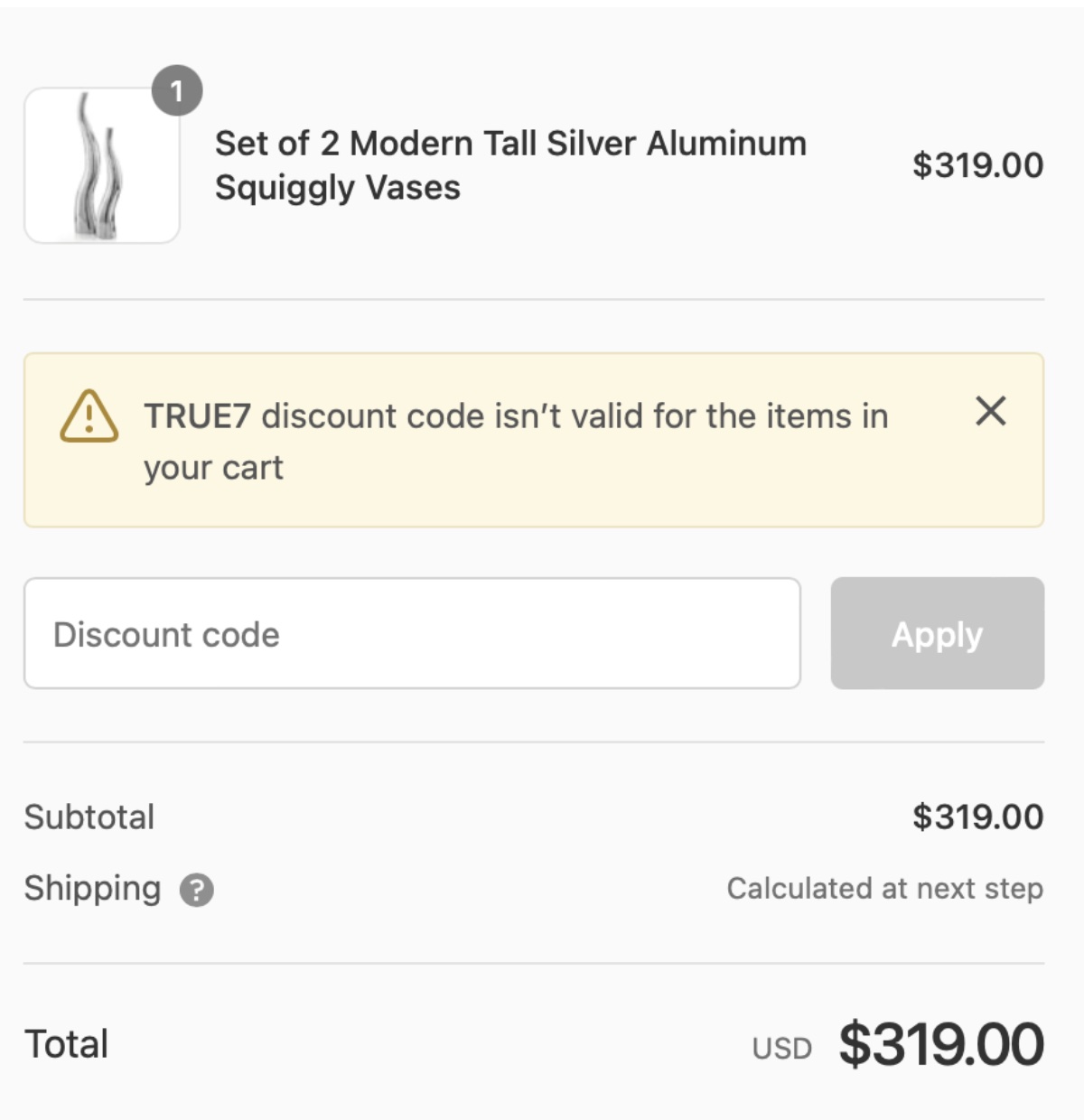This screenshot has width=1084, height=1120.
Task: Click the grey Apply button beside the code field
Action: pos(938,633)
